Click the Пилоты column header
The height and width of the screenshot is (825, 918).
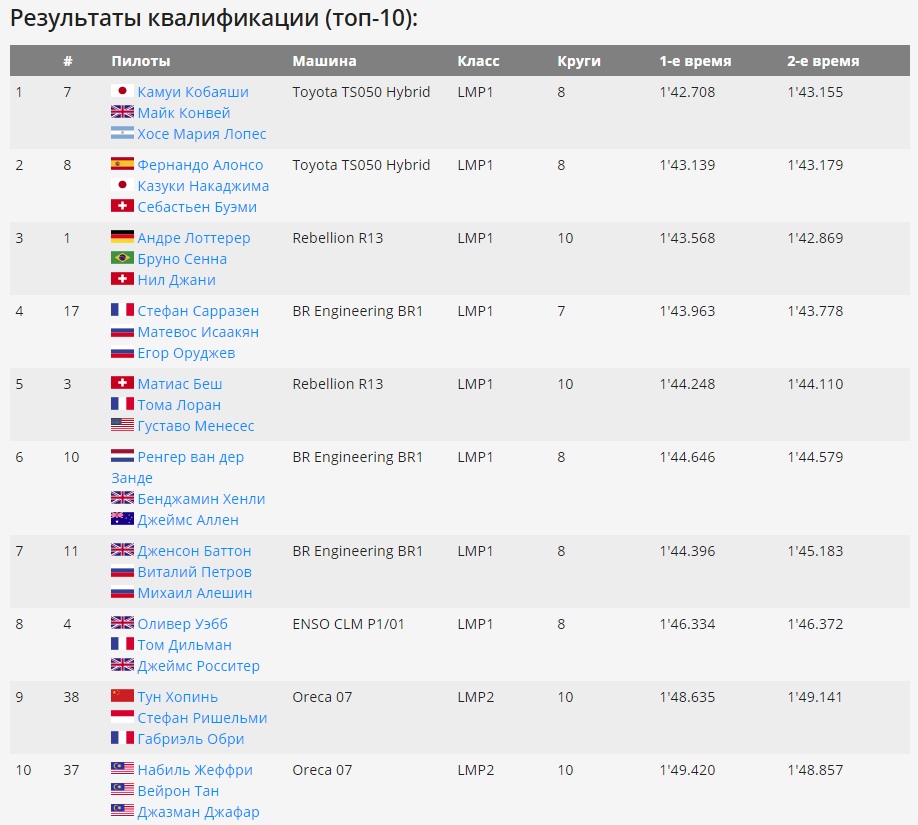[141, 61]
